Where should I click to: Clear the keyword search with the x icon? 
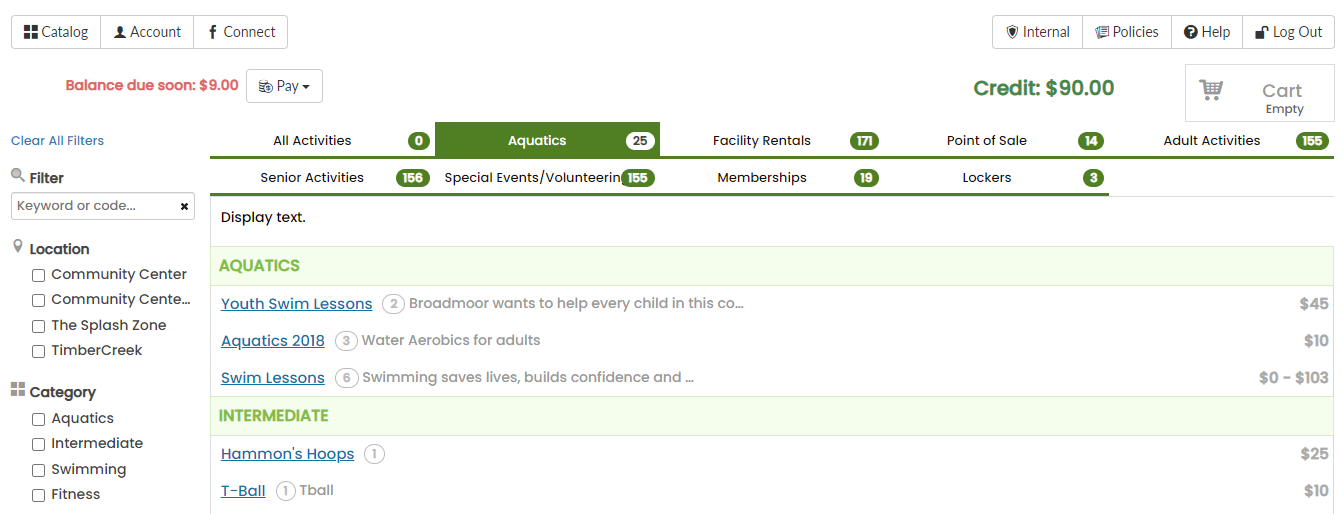coord(184,206)
